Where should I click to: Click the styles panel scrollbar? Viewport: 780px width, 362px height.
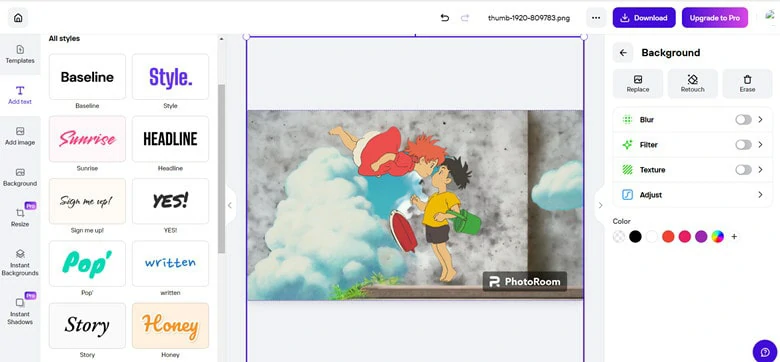221,169
